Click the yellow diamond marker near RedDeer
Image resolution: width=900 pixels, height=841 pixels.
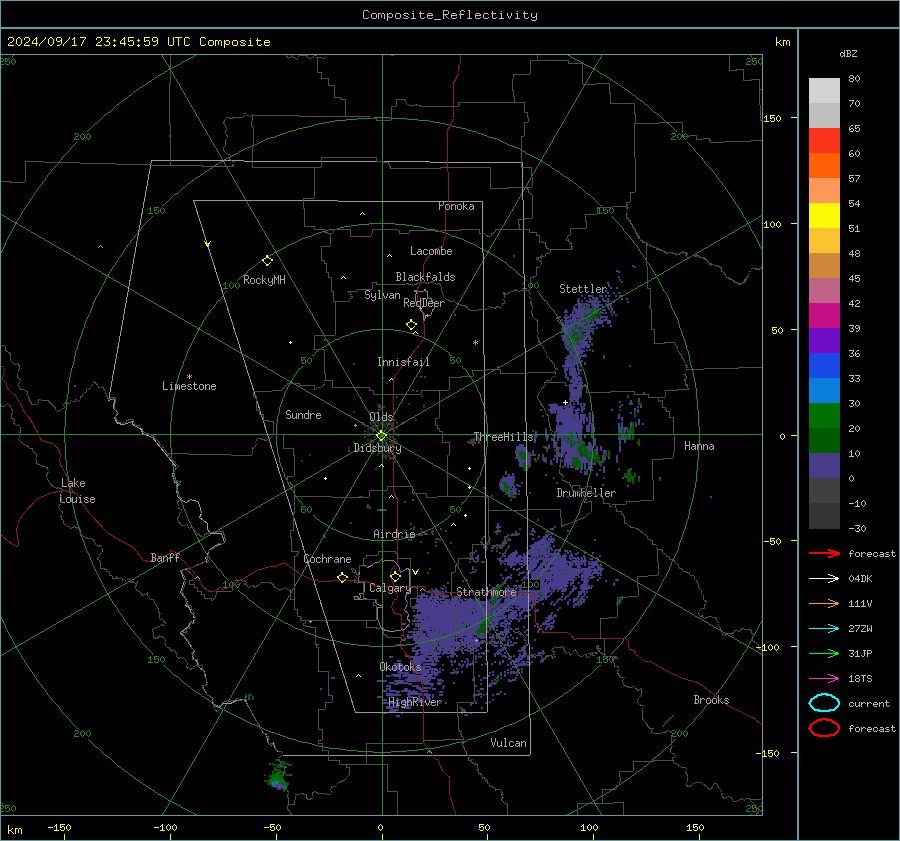point(411,324)
